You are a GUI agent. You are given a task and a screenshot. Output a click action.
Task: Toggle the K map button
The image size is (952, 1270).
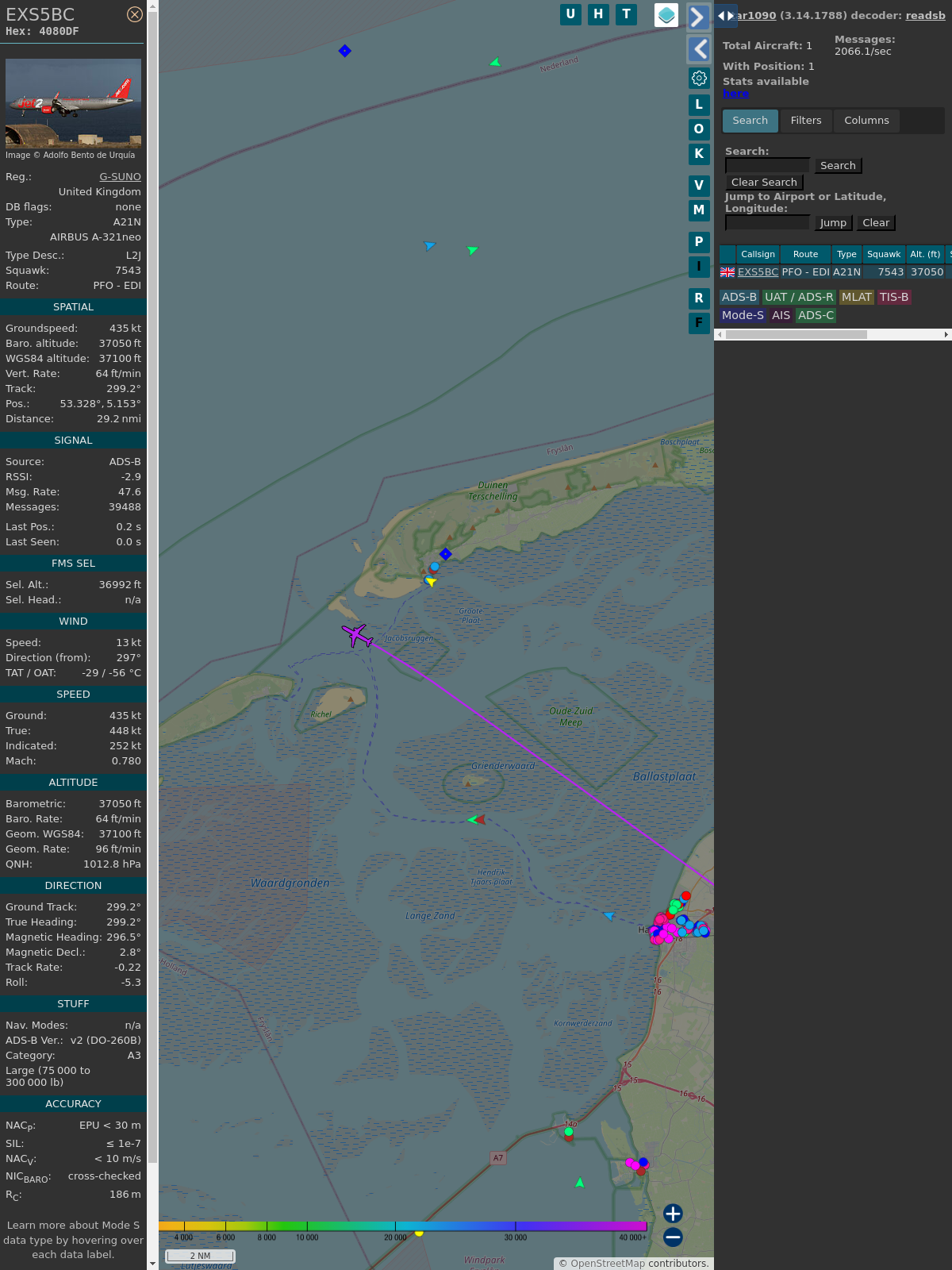tap(699, 154)
